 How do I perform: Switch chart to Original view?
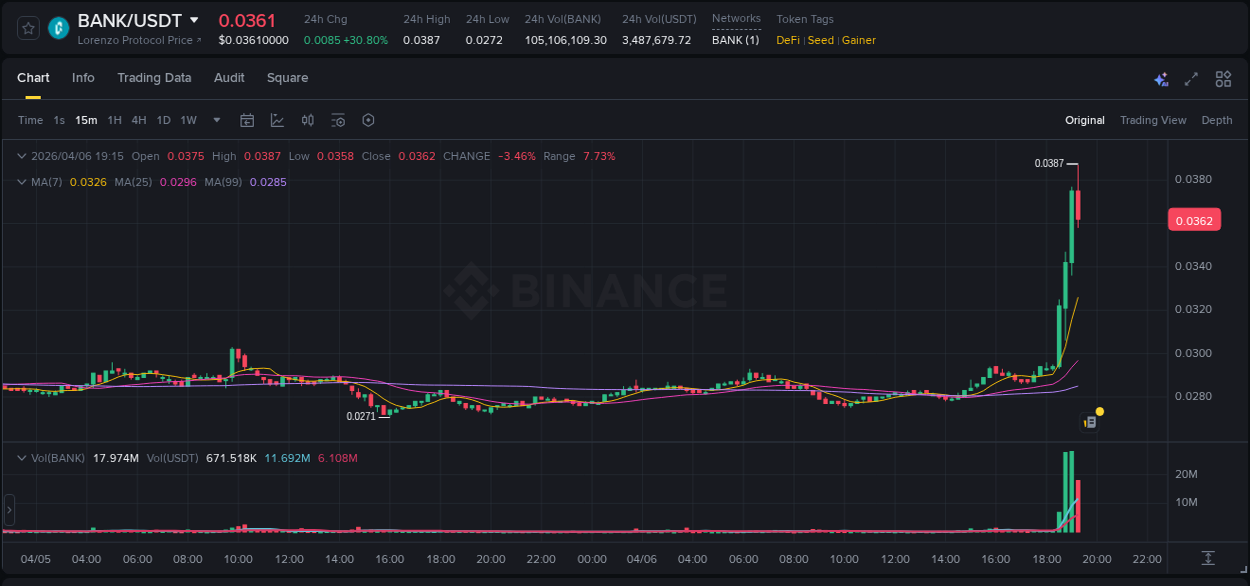[1085, 120]
